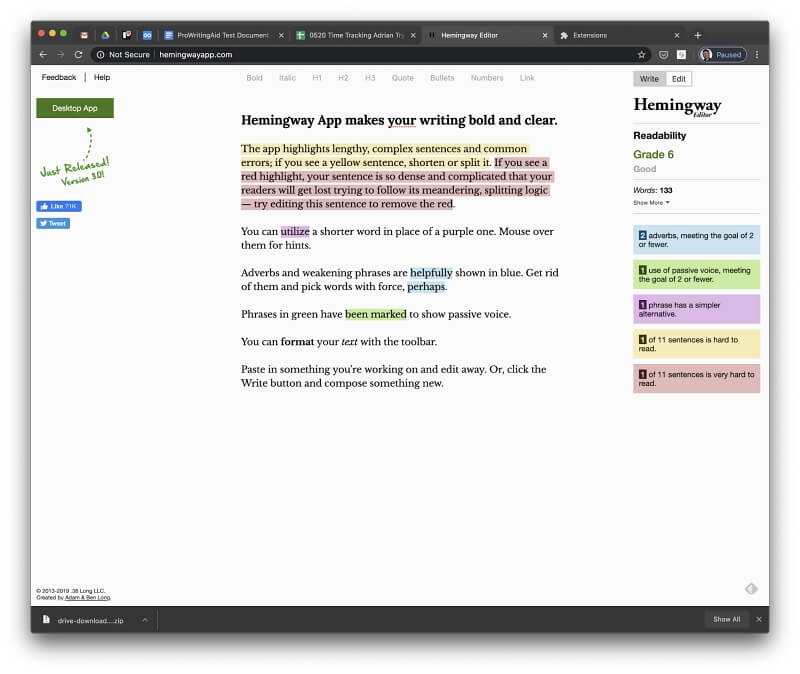The image size is (800, 674).
Task: Click the green passive voice summary box
Action: pyautogui.click(x=696, y=274)
